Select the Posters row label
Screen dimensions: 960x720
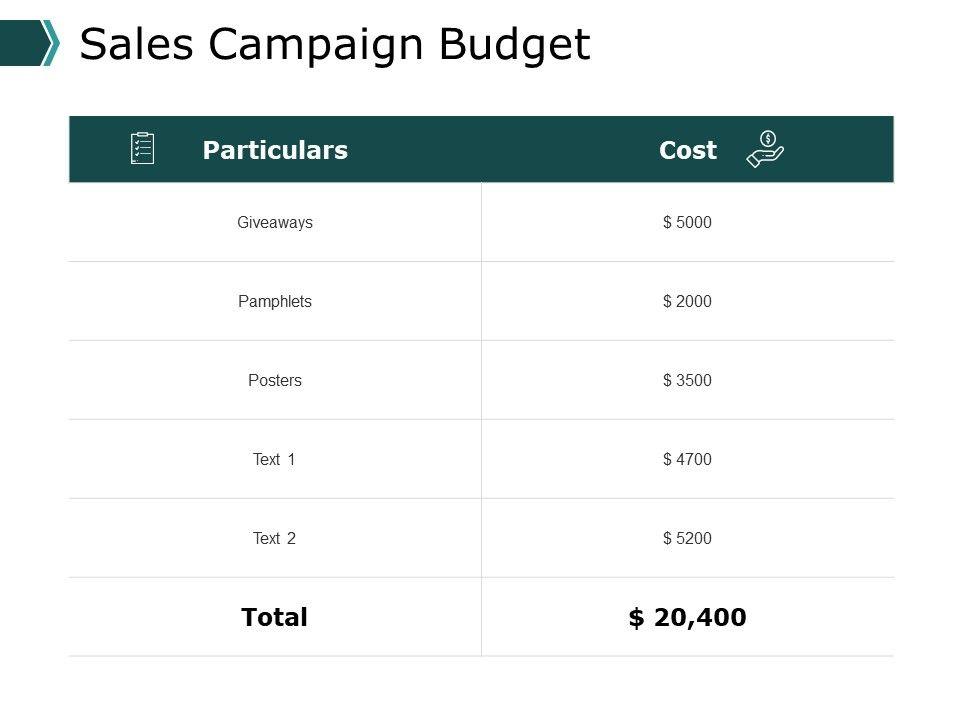(275, 380)
